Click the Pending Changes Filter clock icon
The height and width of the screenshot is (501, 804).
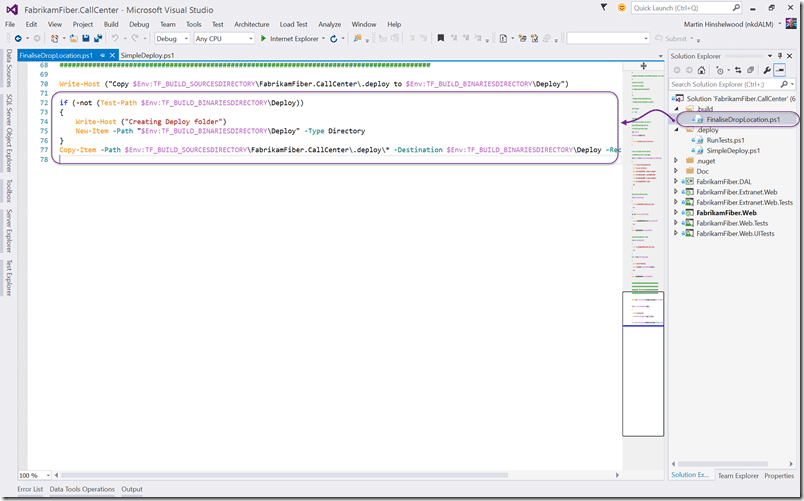click(720, 70)
